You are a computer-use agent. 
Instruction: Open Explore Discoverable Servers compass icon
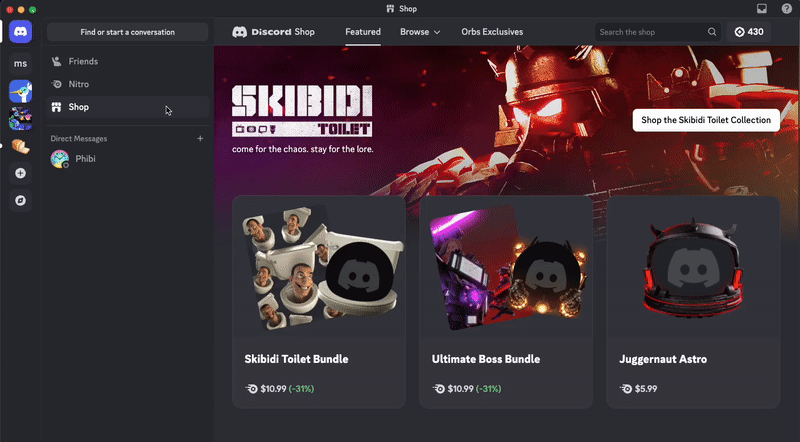20,201
